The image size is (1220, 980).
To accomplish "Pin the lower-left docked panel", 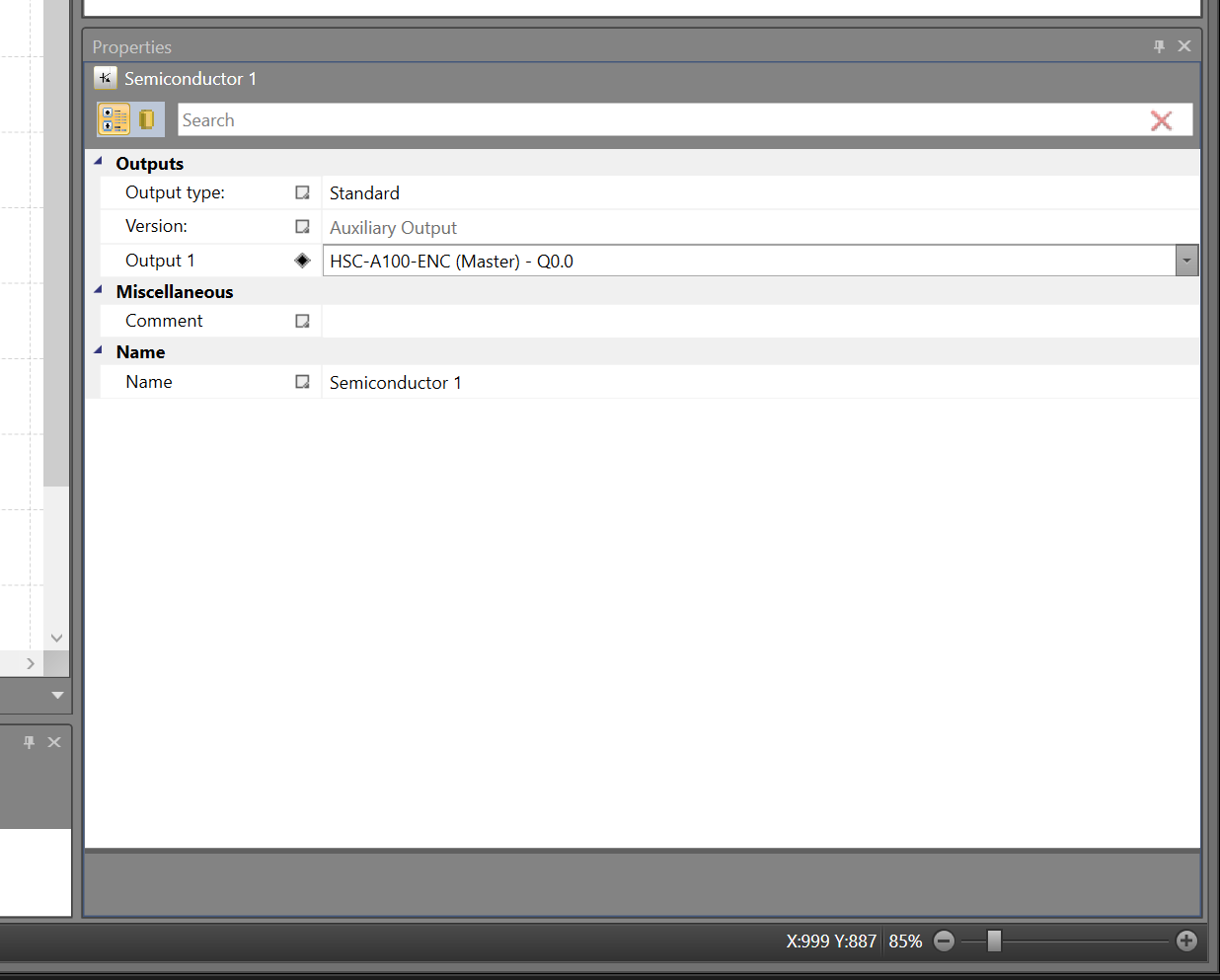I will 29,742.
